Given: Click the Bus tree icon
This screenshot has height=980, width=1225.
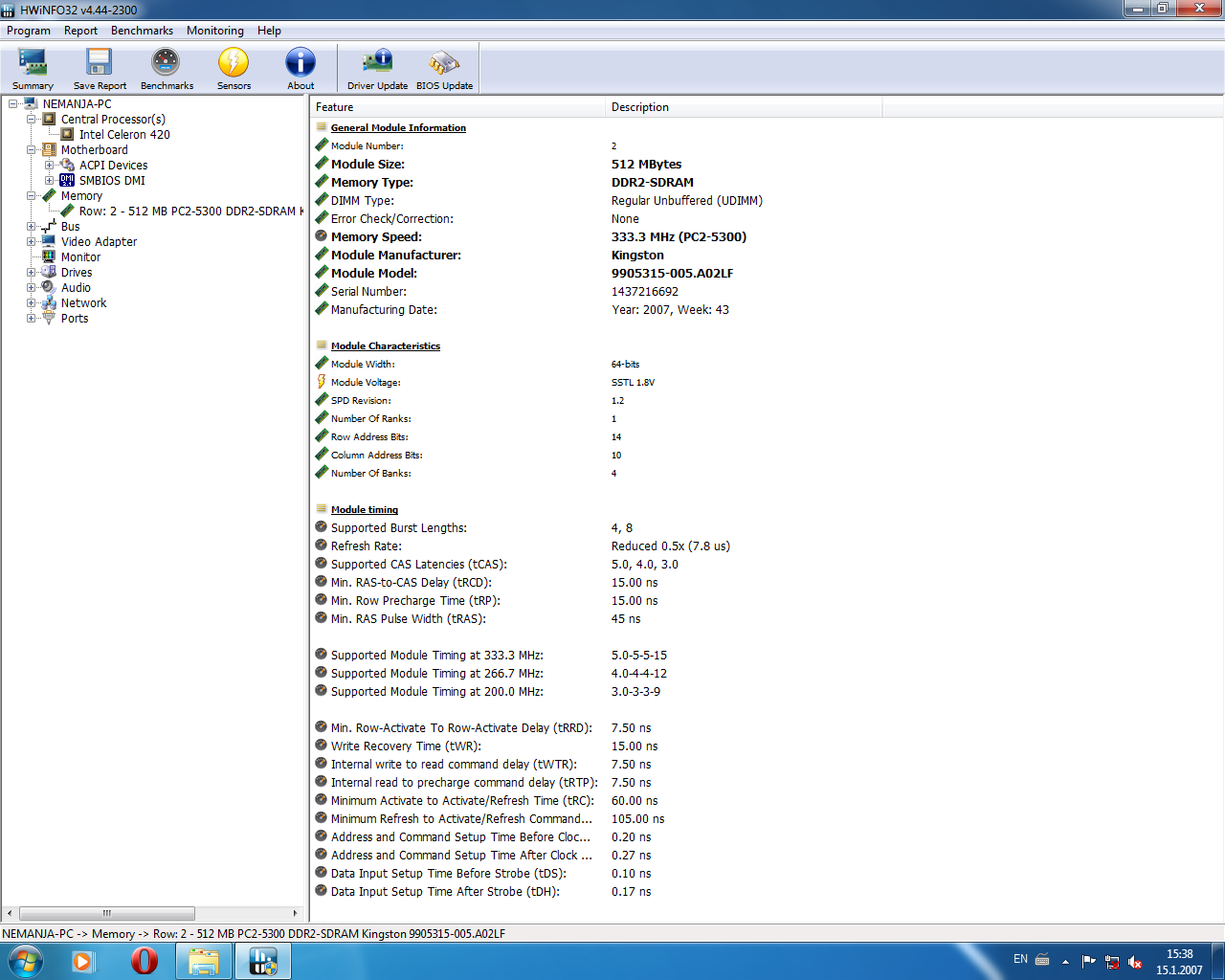Looking at the screenshot, I should (50, 226).
